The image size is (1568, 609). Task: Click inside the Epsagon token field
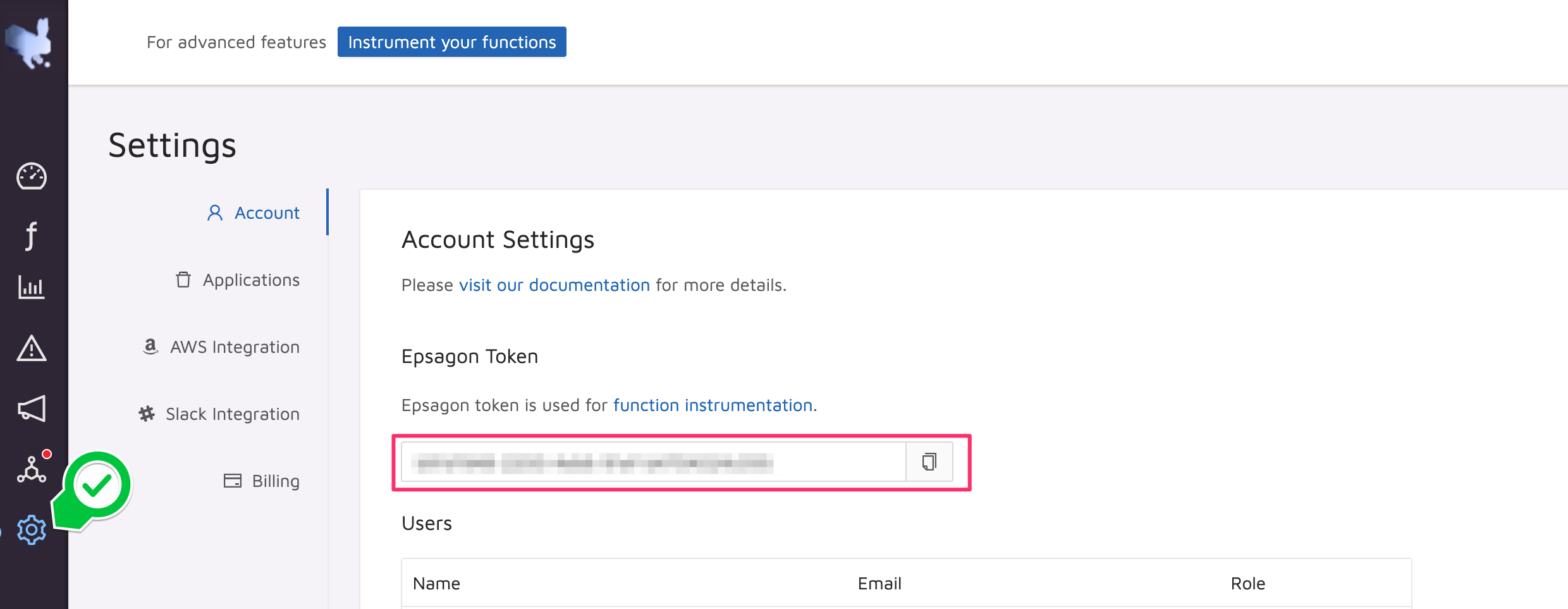click(654, 462)
